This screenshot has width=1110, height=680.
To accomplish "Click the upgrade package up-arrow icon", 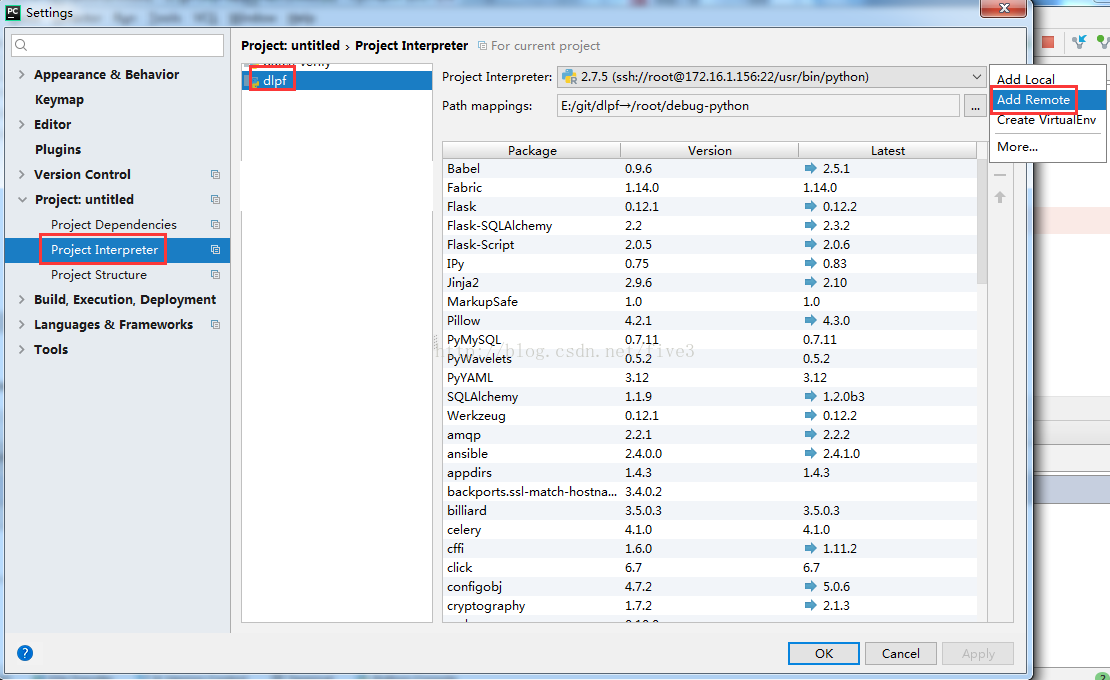I will [x=1000, y=197].
